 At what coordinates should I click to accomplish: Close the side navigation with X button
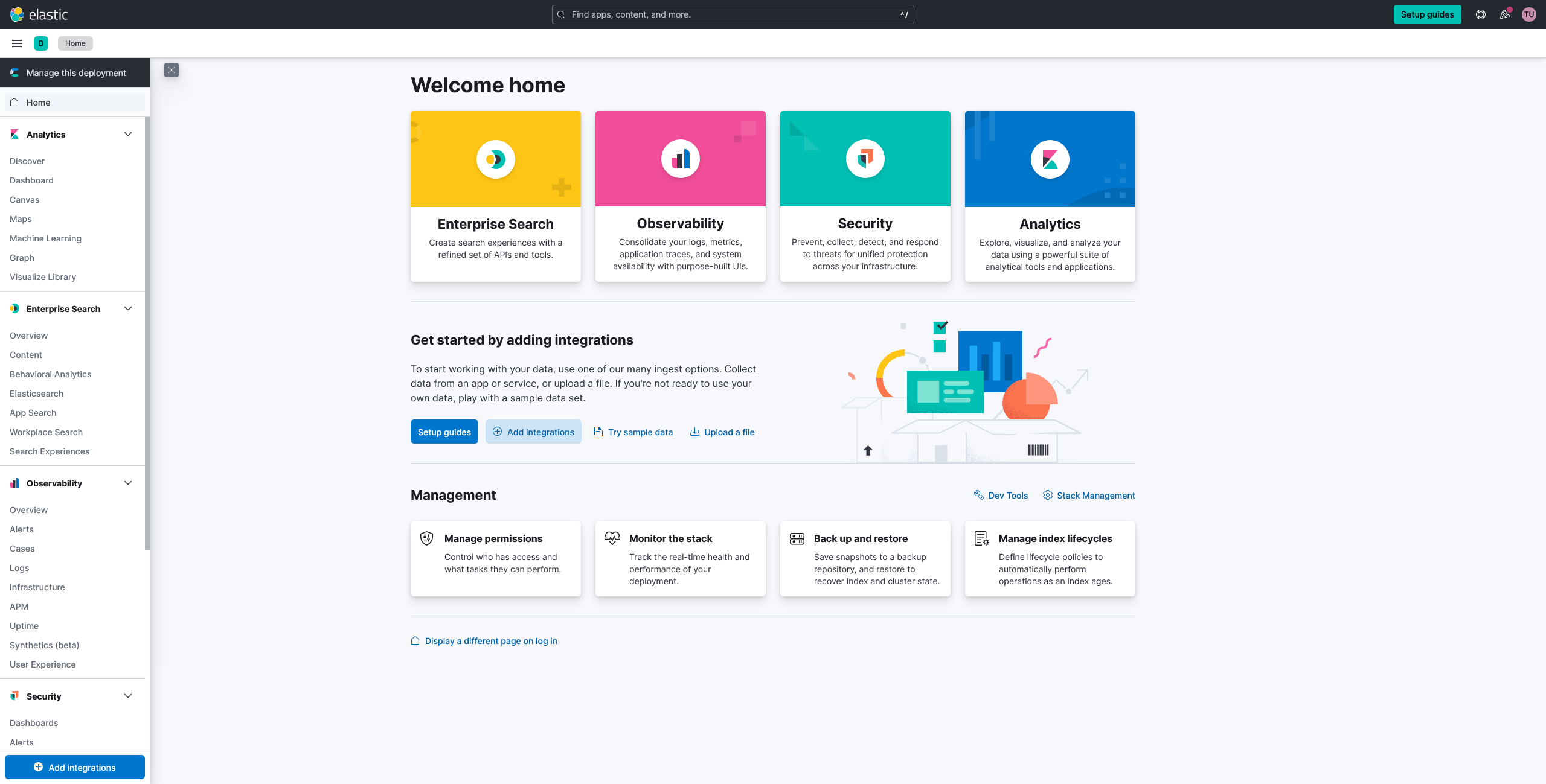[172, 70]
